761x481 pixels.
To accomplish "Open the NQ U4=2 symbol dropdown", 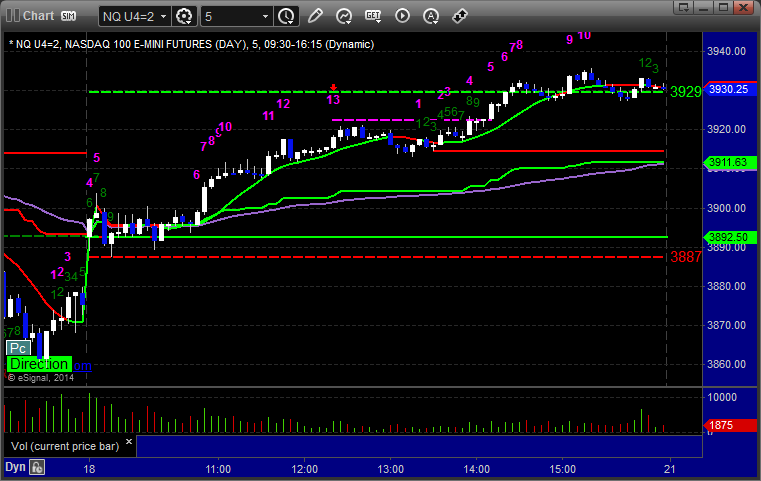I will point(134,17).
